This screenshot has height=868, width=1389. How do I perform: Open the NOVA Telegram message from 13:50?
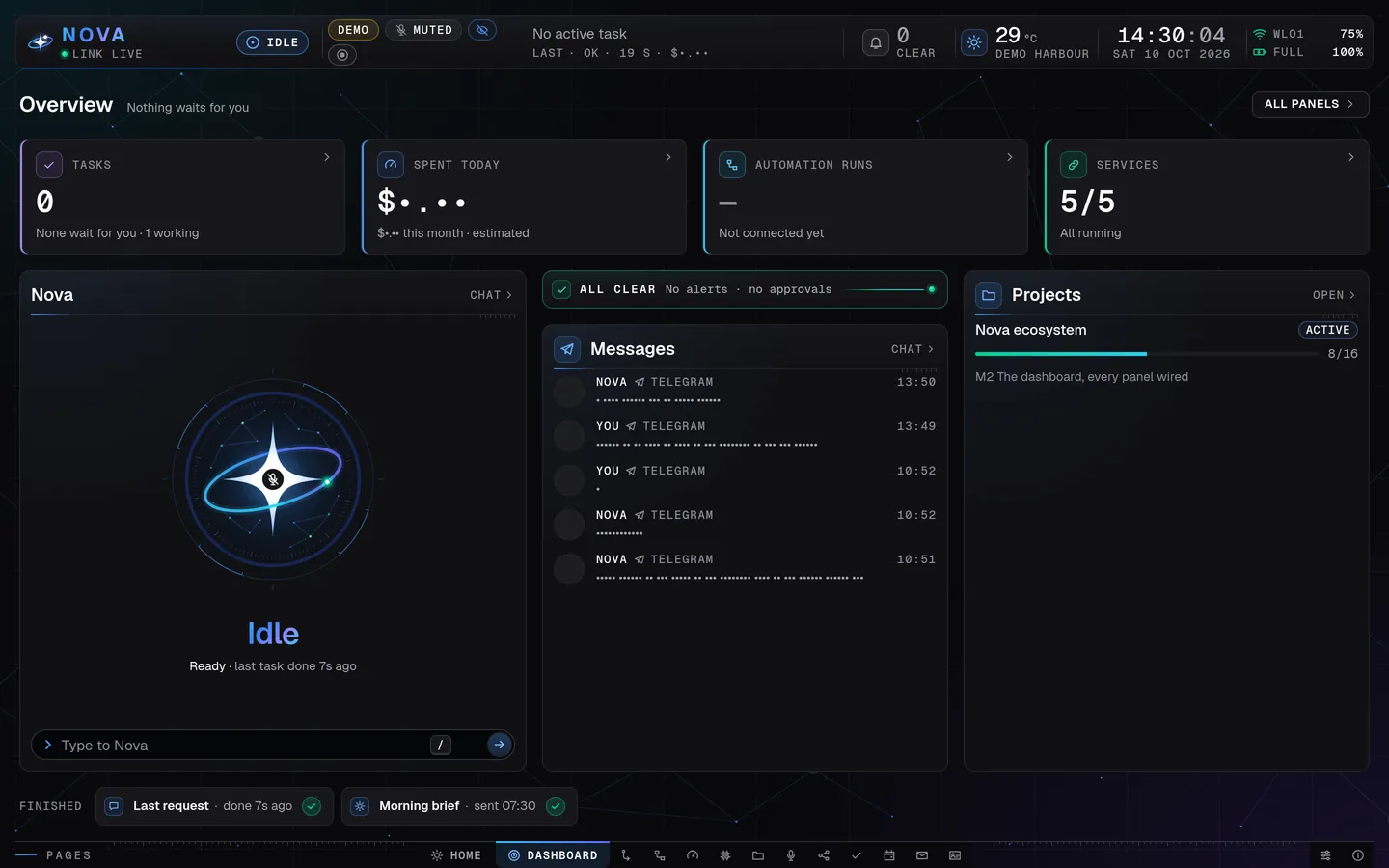(x=745, y=391)
